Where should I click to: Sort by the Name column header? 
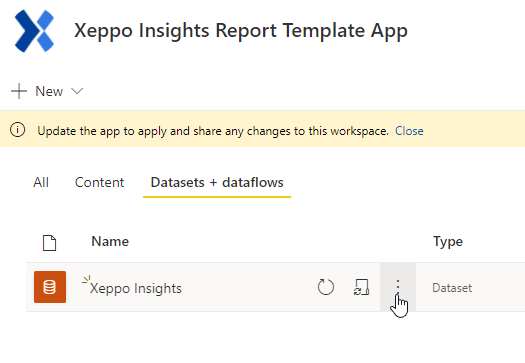point(110,241)
